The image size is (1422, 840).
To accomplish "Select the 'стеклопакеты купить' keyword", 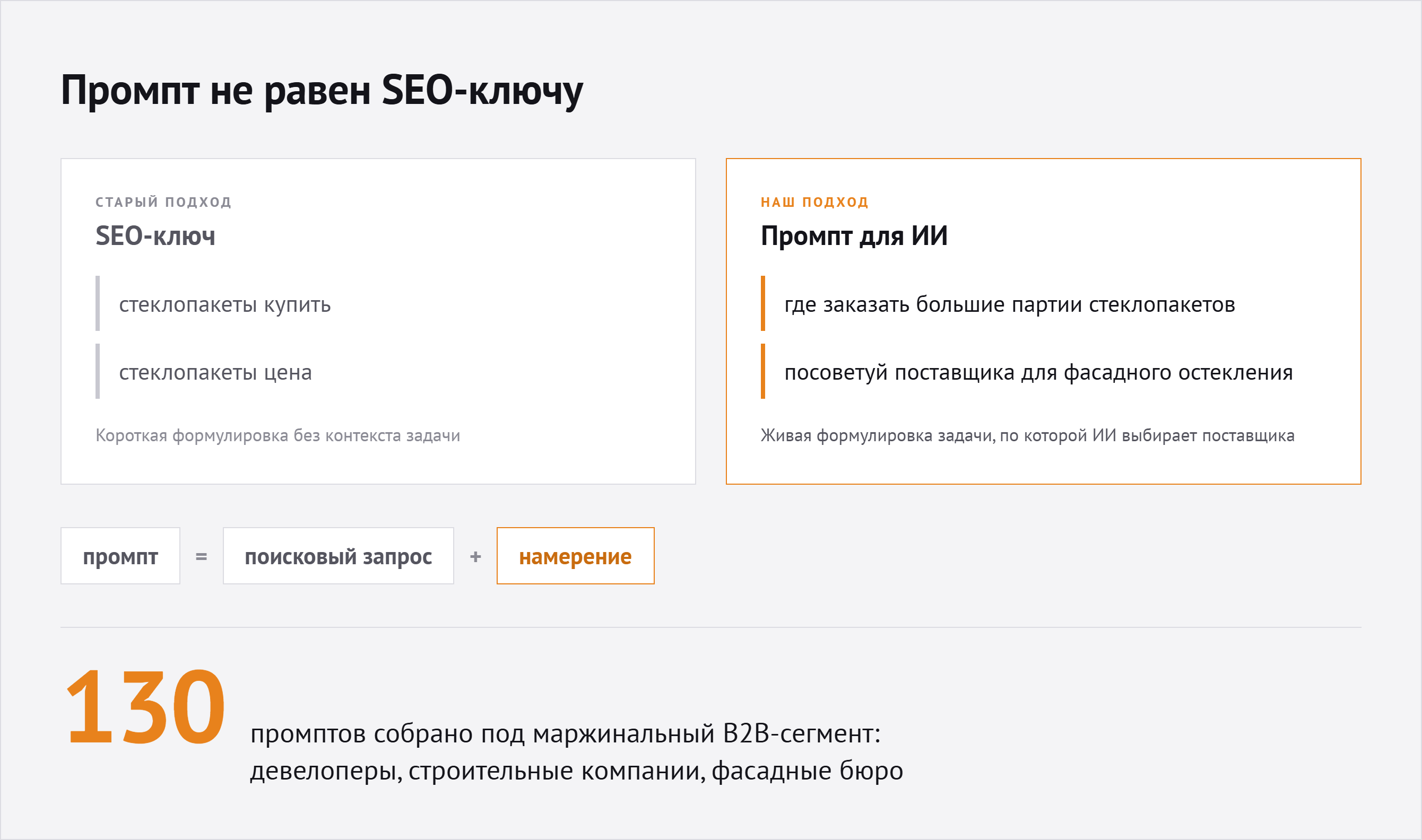I will tap(225, 304).
